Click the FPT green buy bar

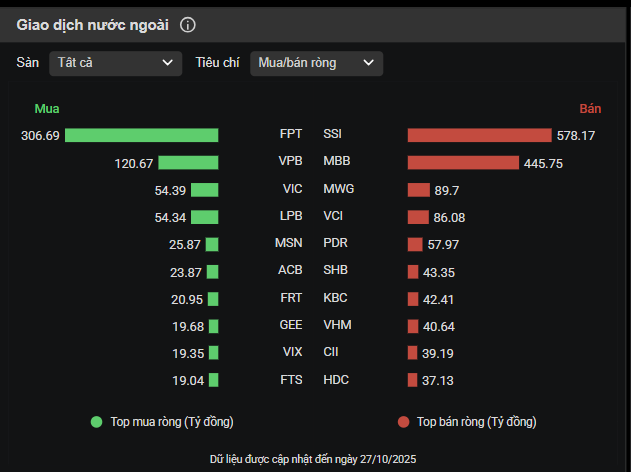tap(141, 135)
